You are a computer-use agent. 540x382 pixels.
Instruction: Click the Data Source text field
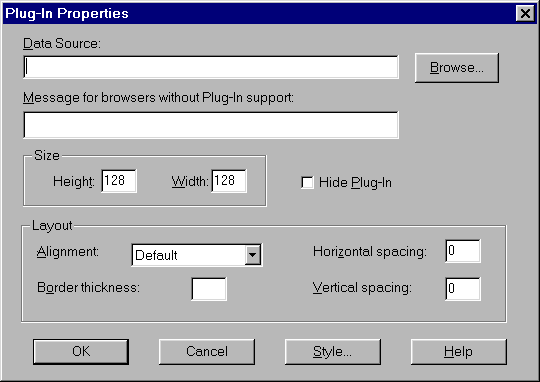pos(211,67)
